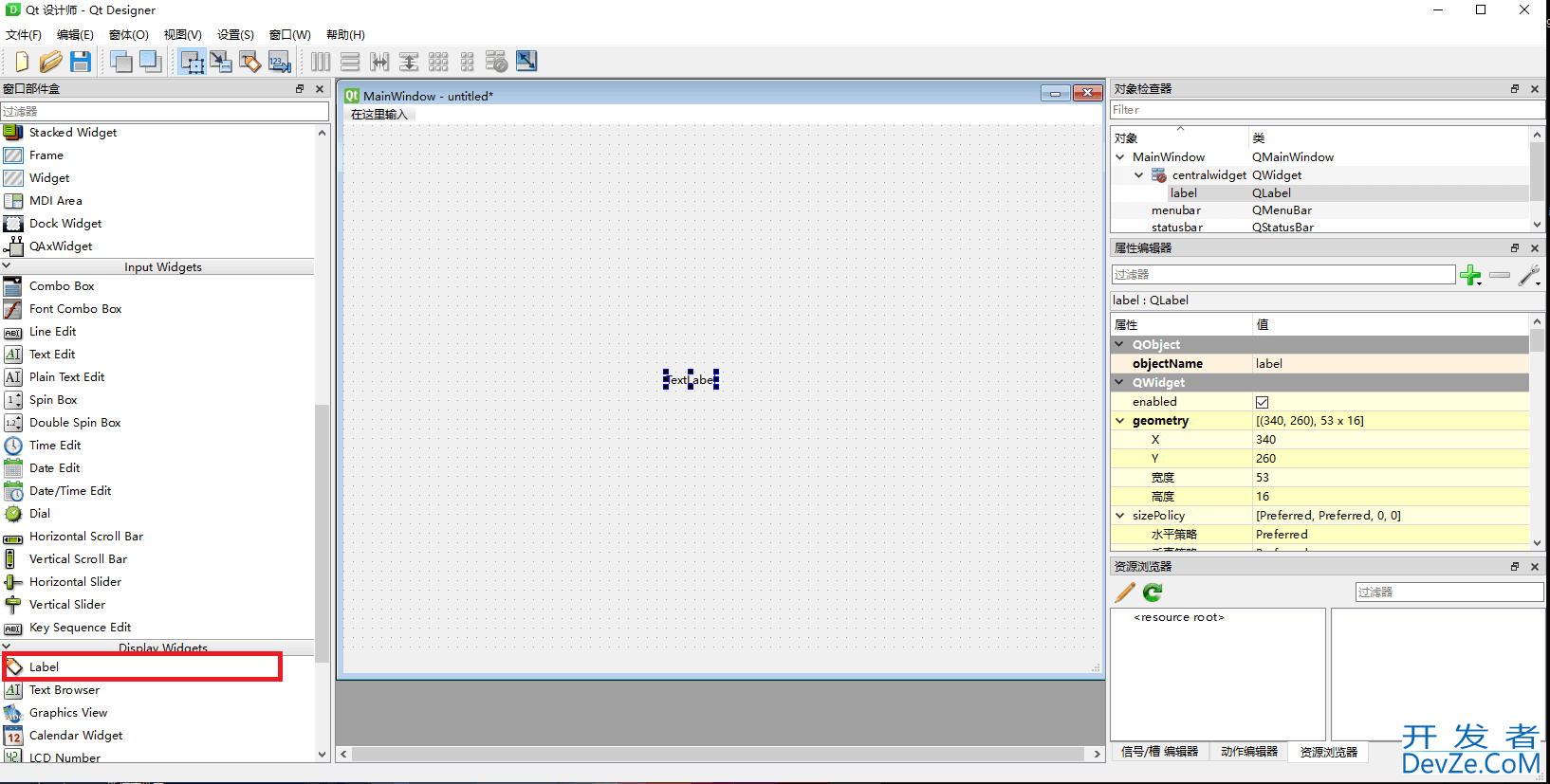
Task: Add dynamic property with green plus icon
Action: (1470, 275)
